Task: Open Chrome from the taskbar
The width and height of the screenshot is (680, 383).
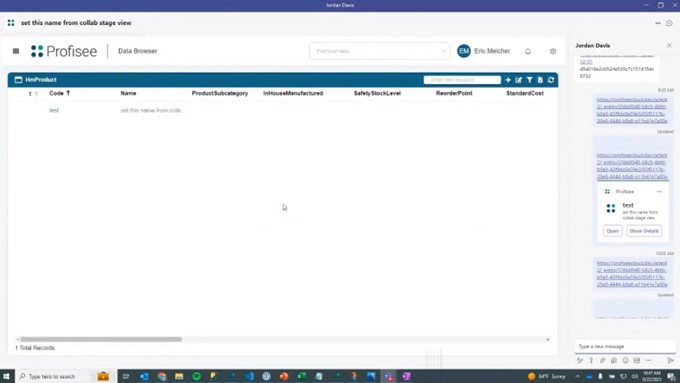Action: point(162,376)
